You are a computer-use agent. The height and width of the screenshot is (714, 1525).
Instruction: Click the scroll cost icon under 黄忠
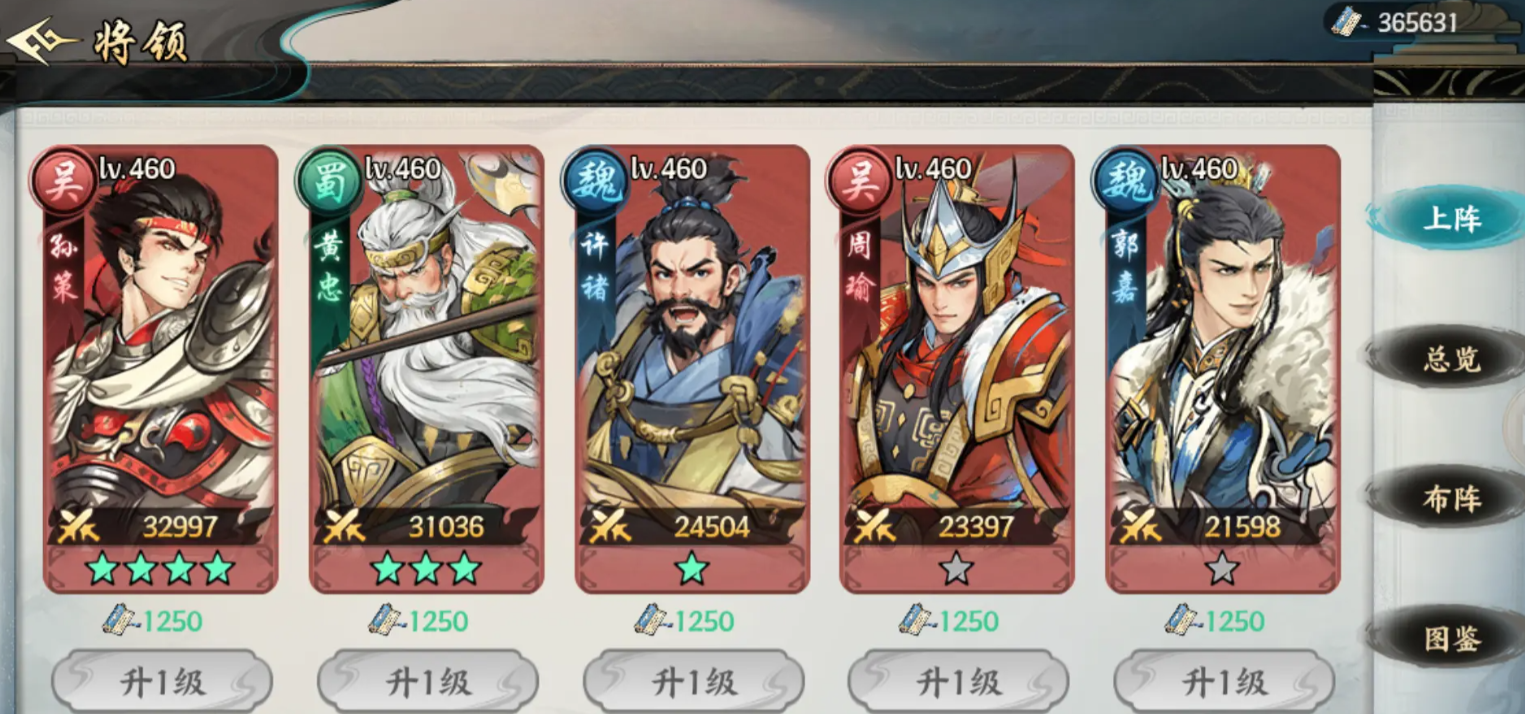[385, 620]
